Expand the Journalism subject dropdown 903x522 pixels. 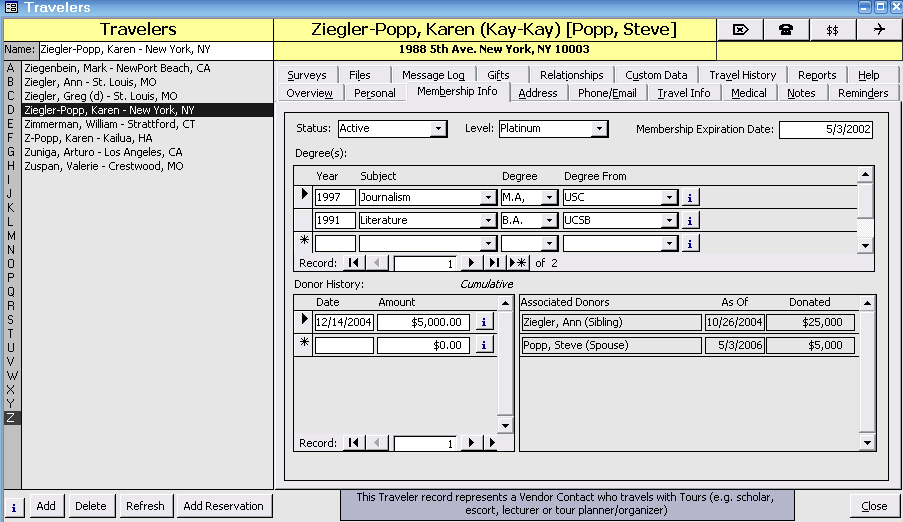click(x=488, y=198)
